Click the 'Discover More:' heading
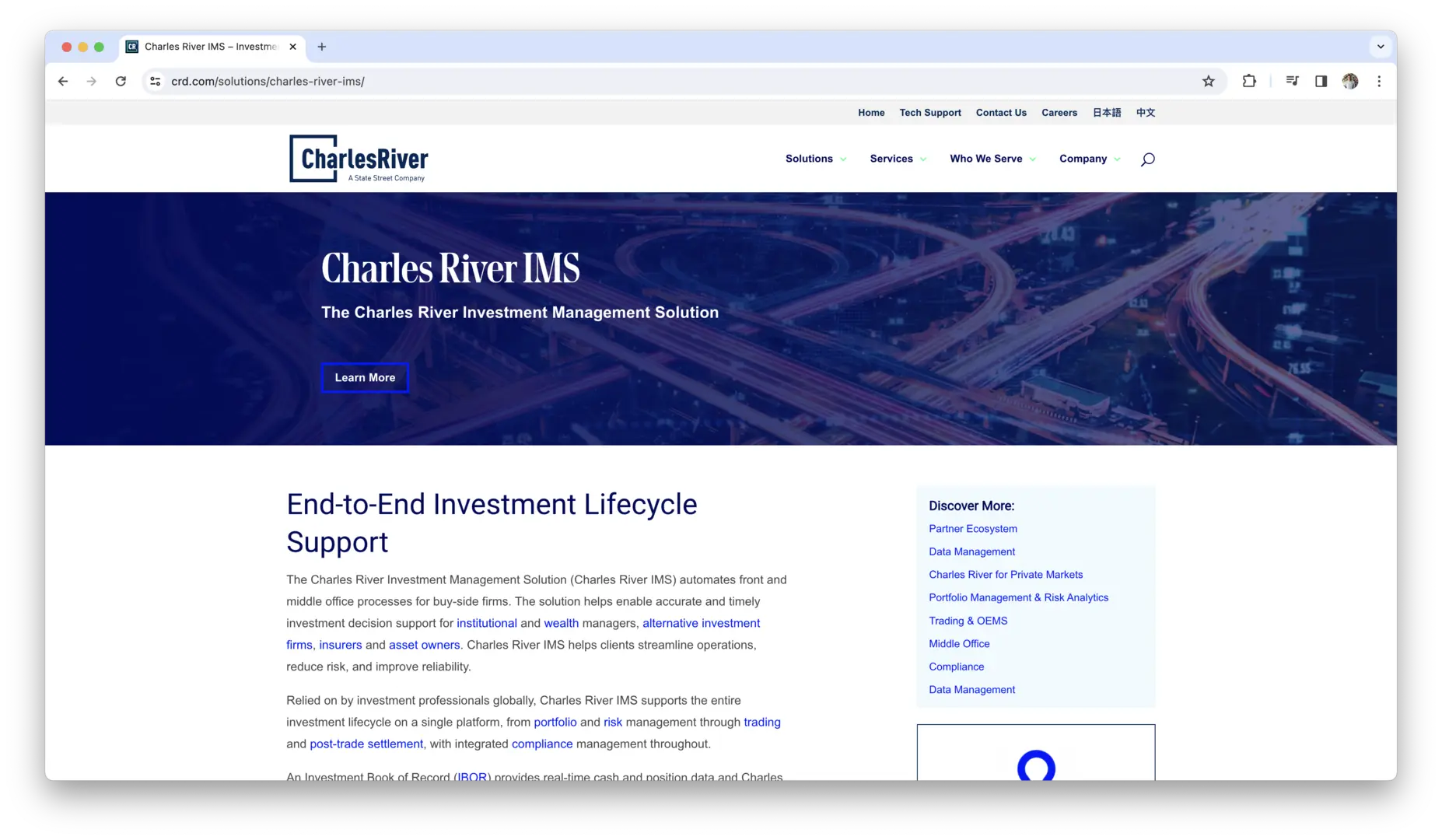This screenshot has height=840, width=1442. [x=971, y=506]
